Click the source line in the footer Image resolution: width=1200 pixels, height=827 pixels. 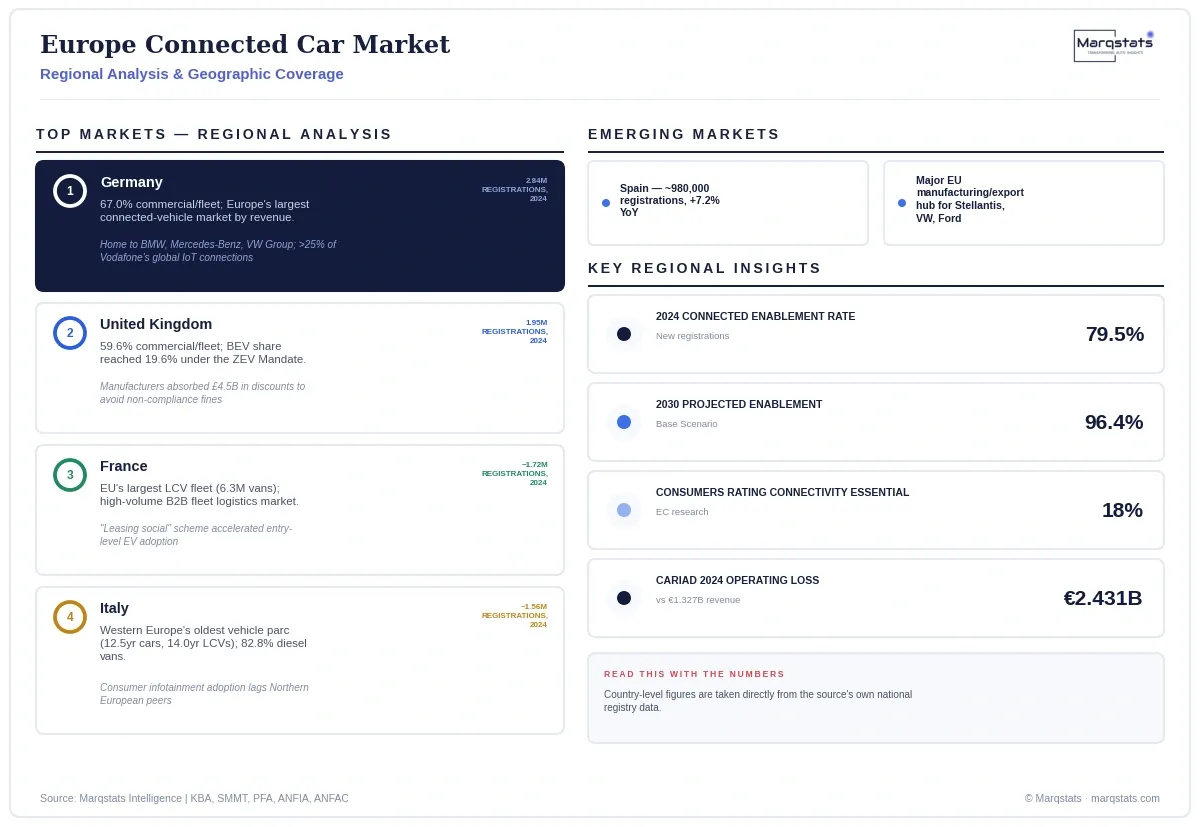click(195, 798)
